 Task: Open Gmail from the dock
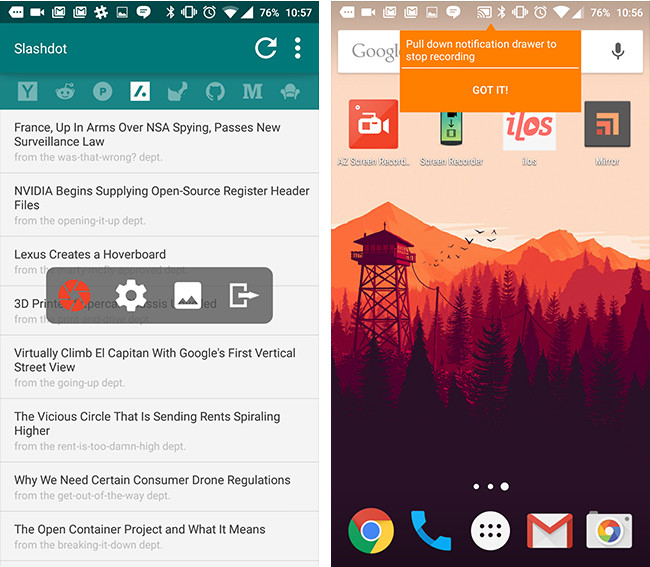pyautogui.click(x=550, y=531)
